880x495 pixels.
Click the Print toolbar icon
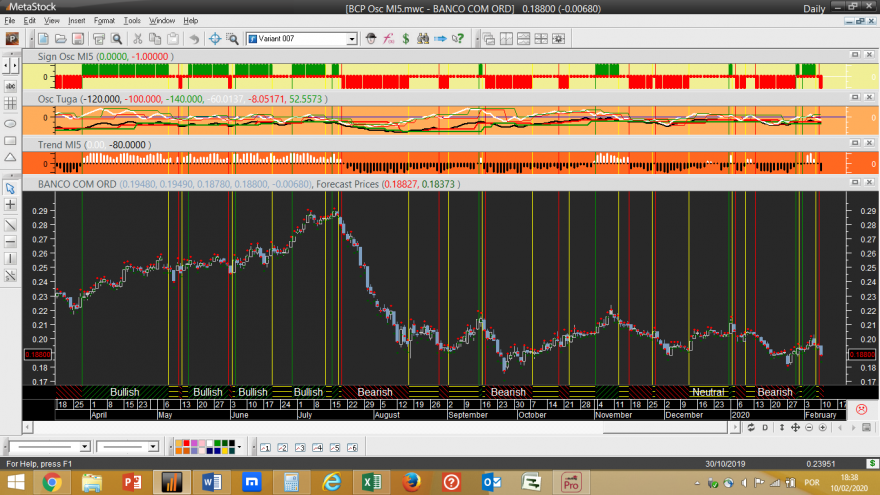99,39
